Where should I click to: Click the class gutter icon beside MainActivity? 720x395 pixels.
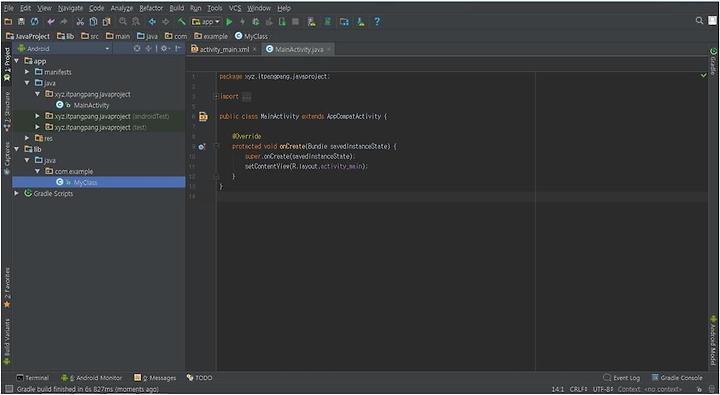(x=203, y=117)
